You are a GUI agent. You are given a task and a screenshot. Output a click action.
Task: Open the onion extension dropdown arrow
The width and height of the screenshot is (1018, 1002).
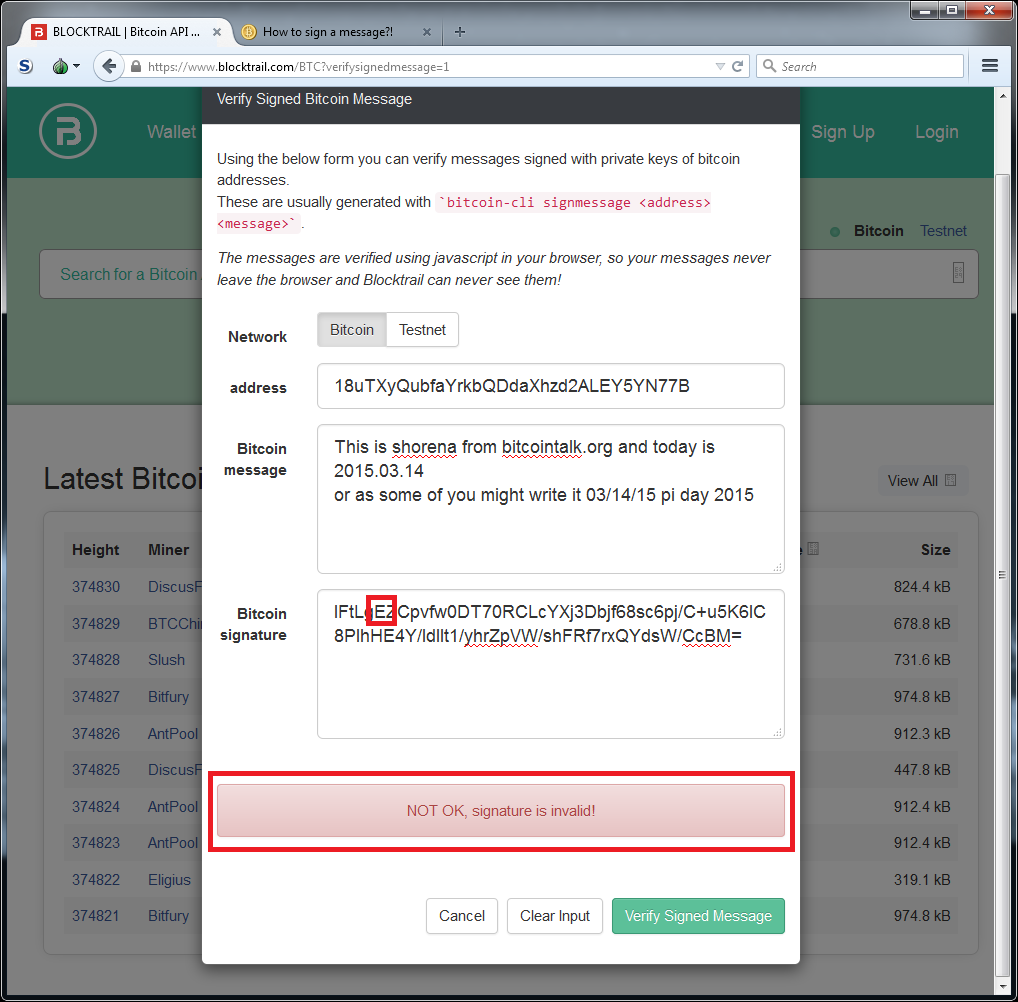77,66
